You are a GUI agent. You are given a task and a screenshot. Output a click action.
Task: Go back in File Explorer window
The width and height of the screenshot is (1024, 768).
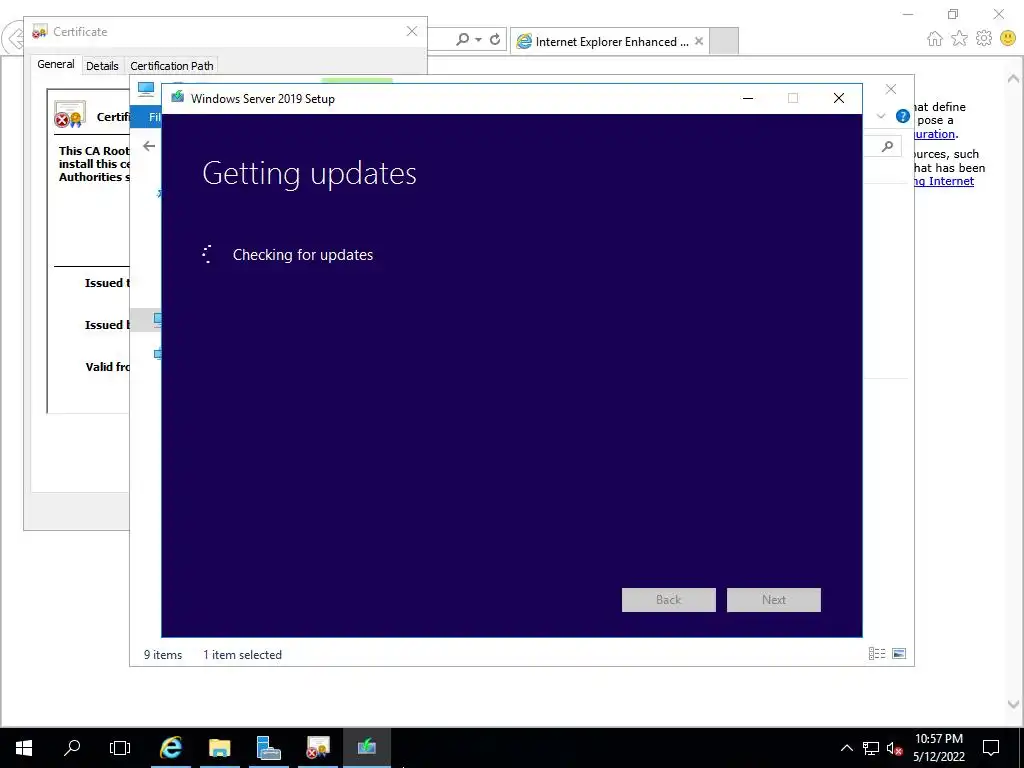(149, 146)
